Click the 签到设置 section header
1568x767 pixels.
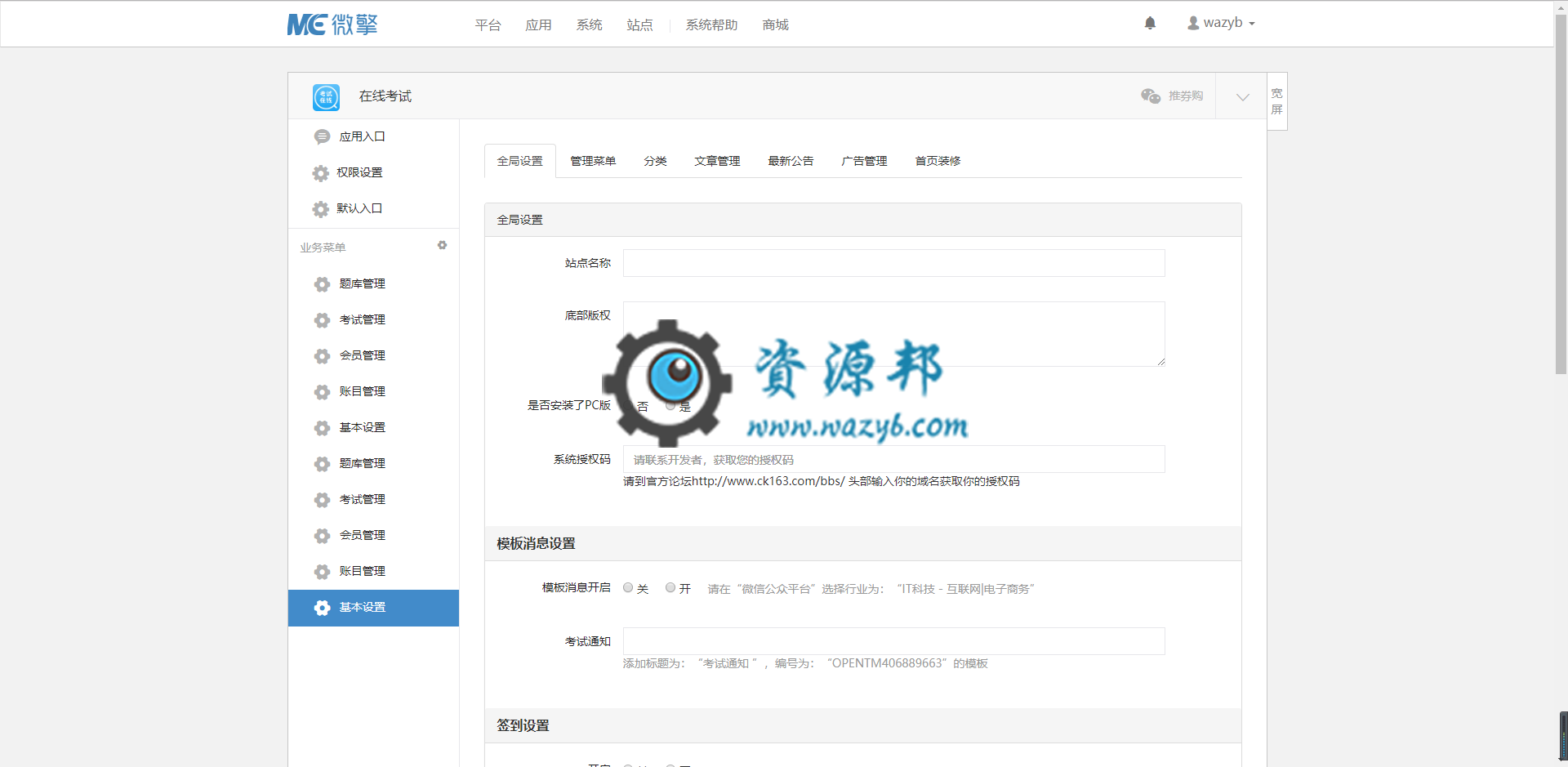point(863,725)
